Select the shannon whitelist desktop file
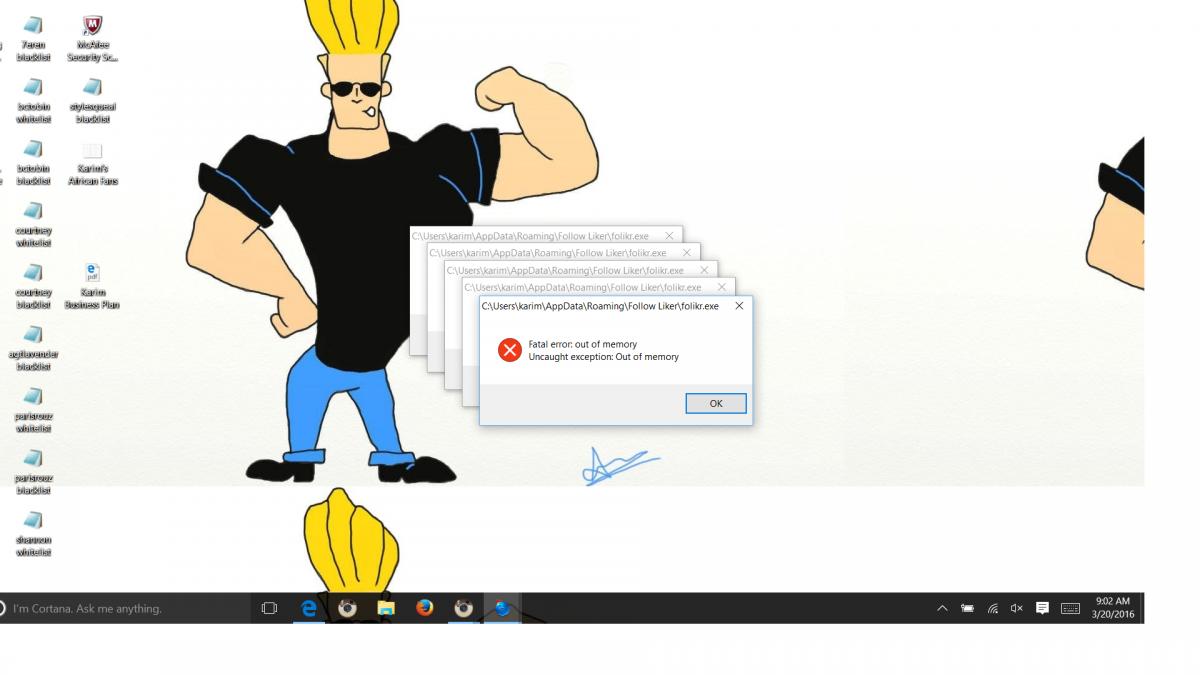The image size is (1200, 675). pyautogui.click(x=33, y=534)
